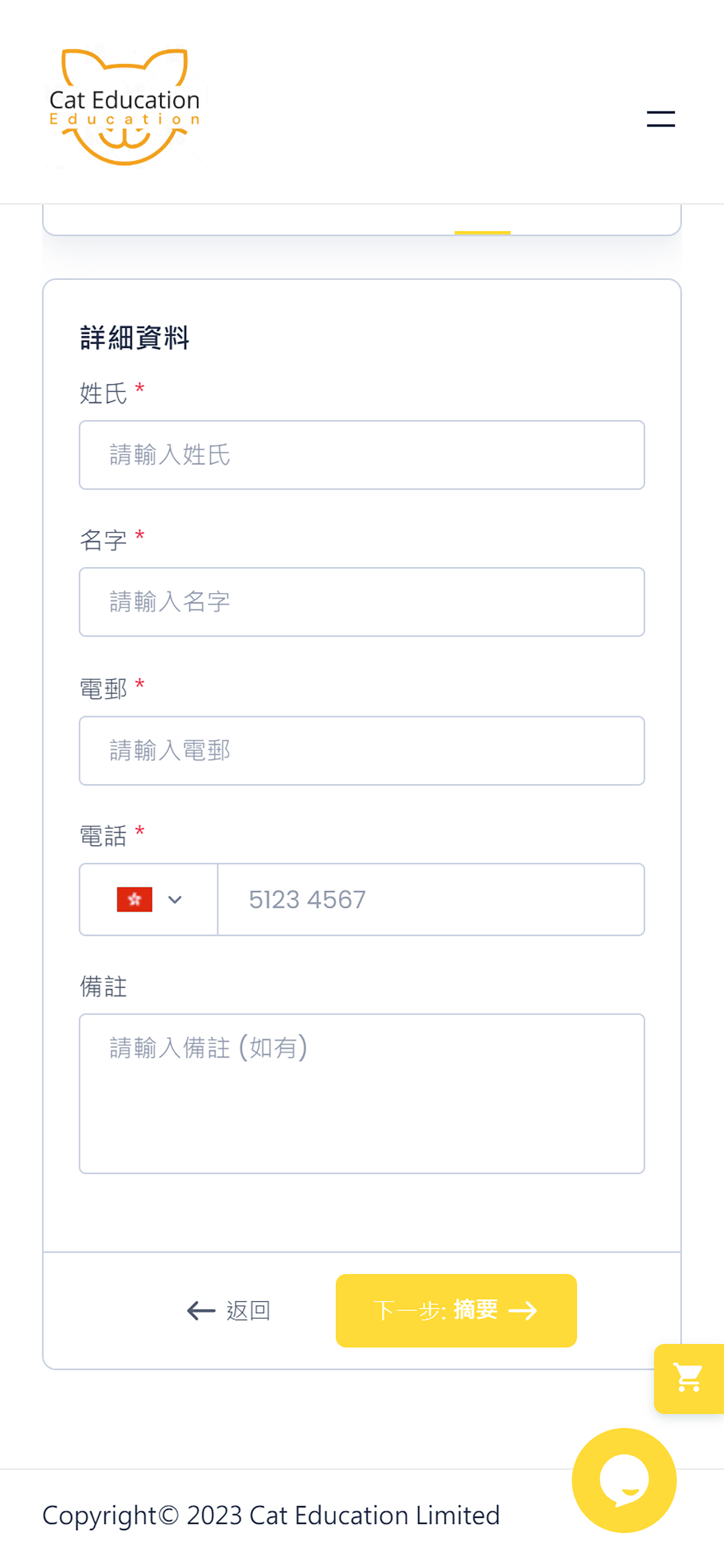
Task: Click the left arrow beside 返回
Action: 201,1310
